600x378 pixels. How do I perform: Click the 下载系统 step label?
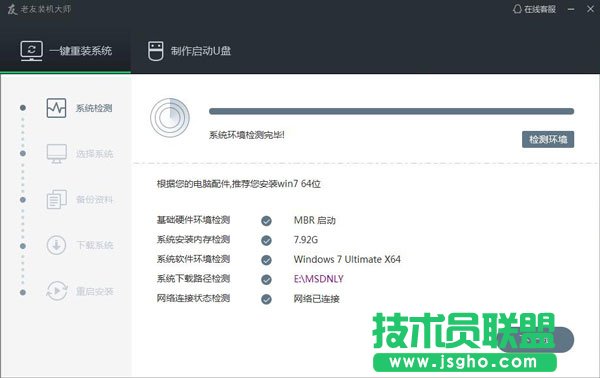tap(95, 245)
